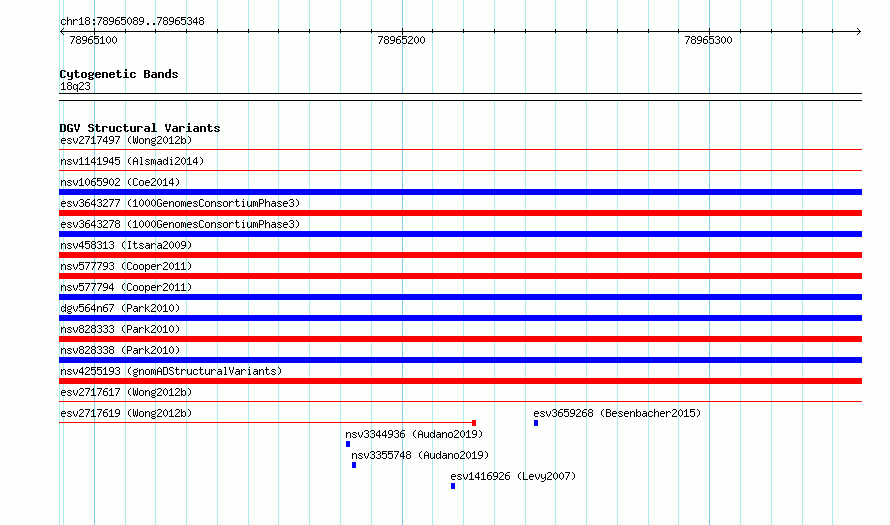Open dgv564n67 (Park2010) variant
Viewport: 890px width, 525px height.
point(120,308)
